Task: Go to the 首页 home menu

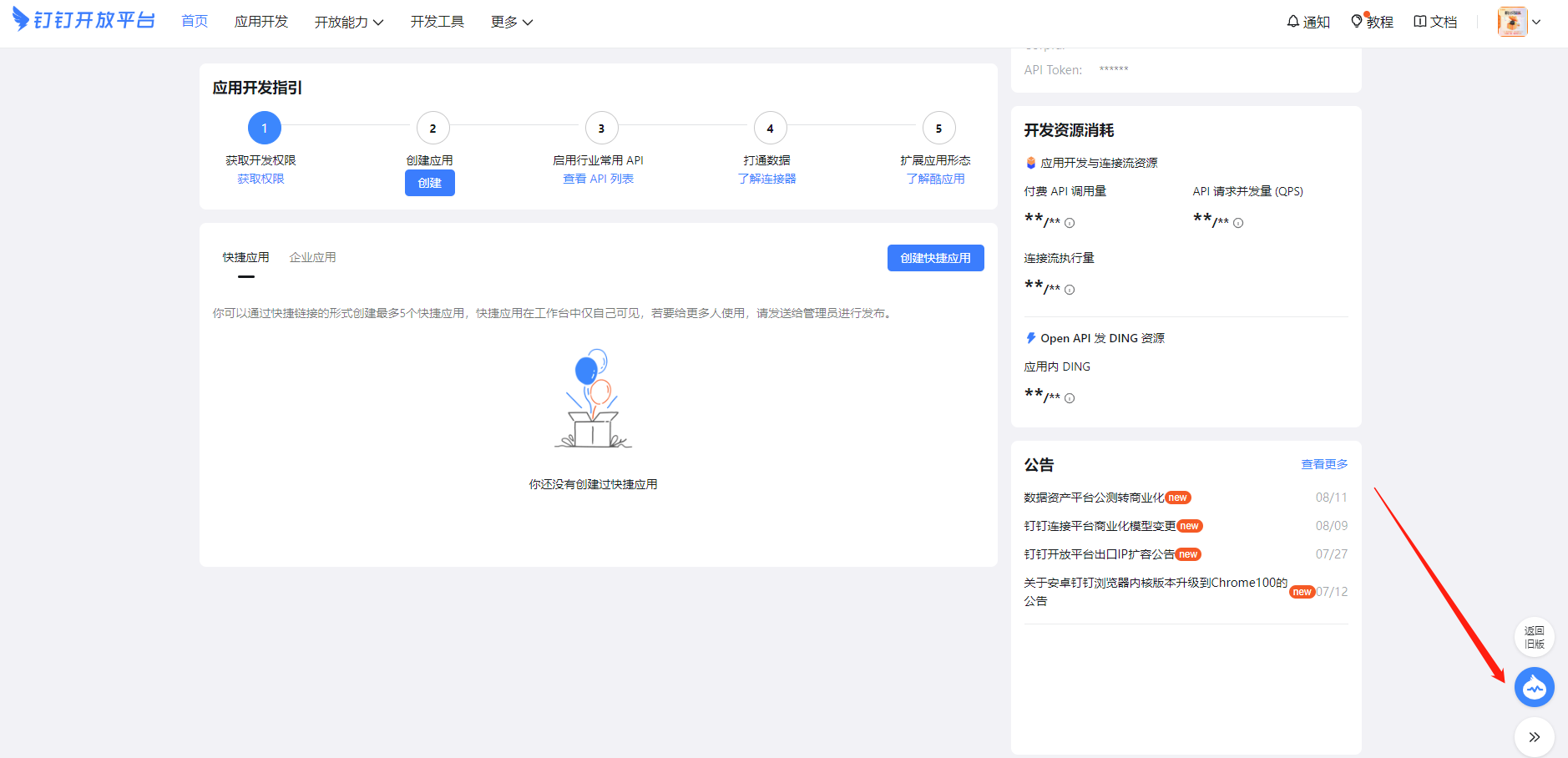Action: tap(195, 21)
